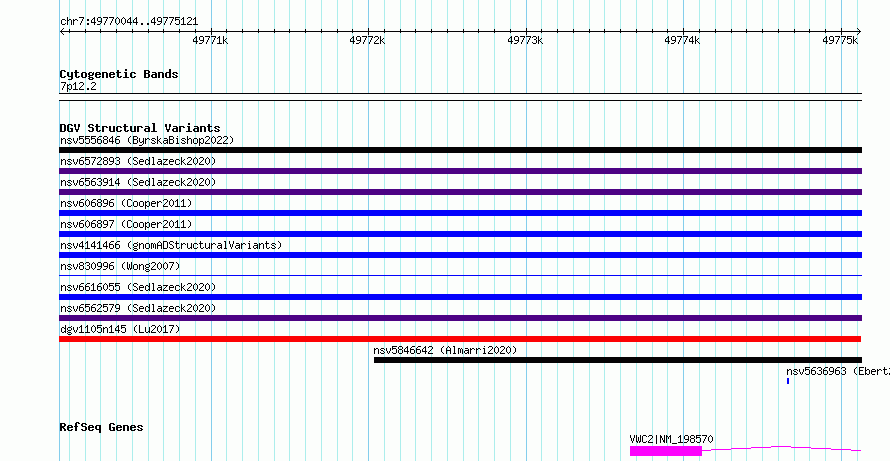Select the blue bar under nsv606896

[x=460, y=213]
